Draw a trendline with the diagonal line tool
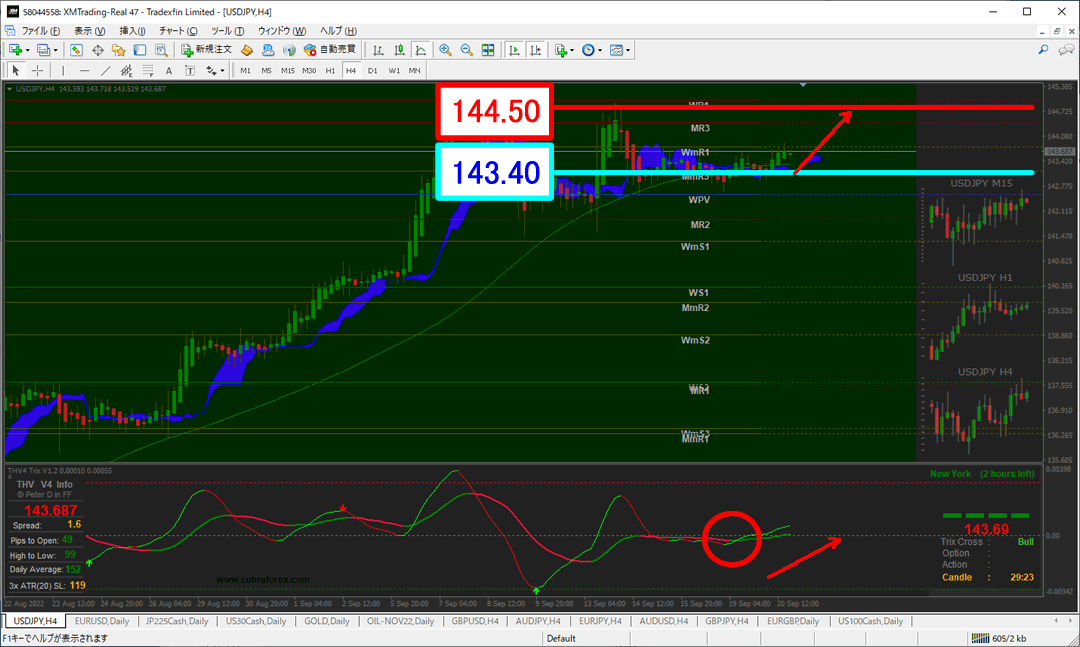Image resolution: width=1080 pixels, height=647 pixels. (x=105, y=70)
